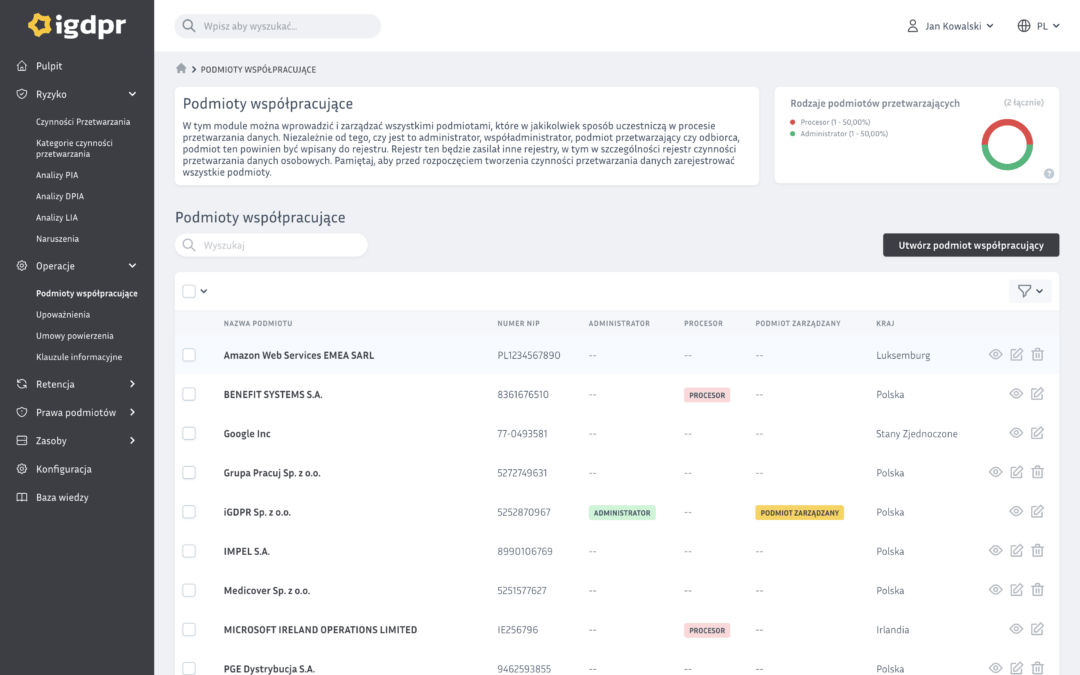The image size is (1080, 675).
Task: Click Utwórz podmiot współpracujący button
Action: tap(971, 245)
